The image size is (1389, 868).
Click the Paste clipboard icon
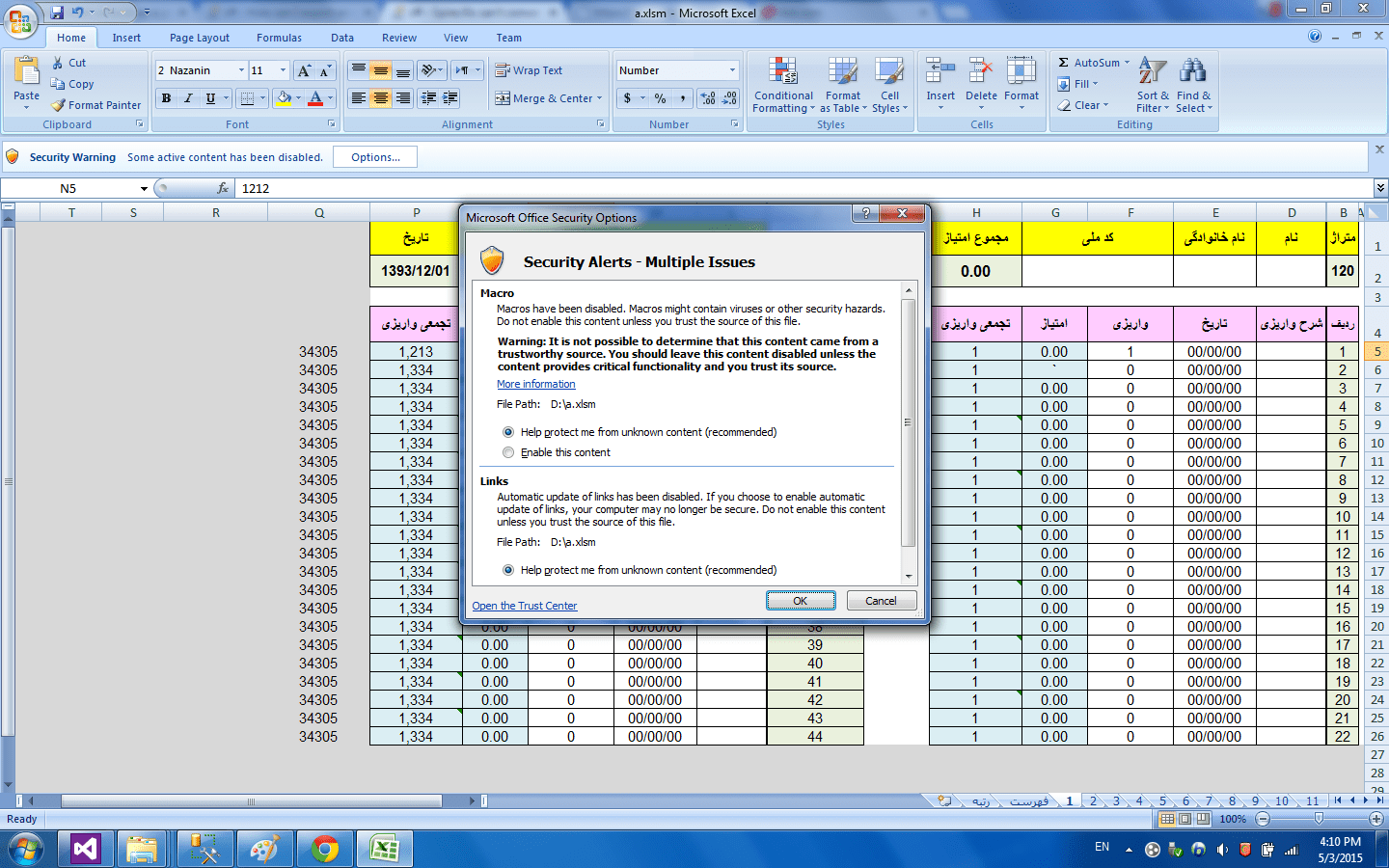26,71
